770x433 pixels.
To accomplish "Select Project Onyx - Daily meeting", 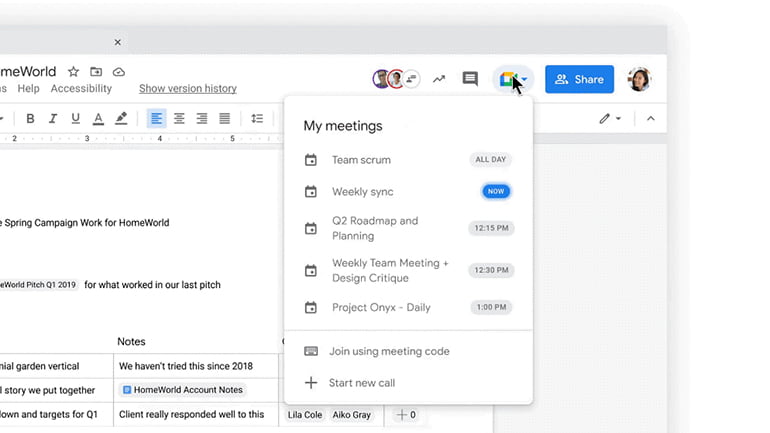I will pyautogui.click(x=408, y=307).
